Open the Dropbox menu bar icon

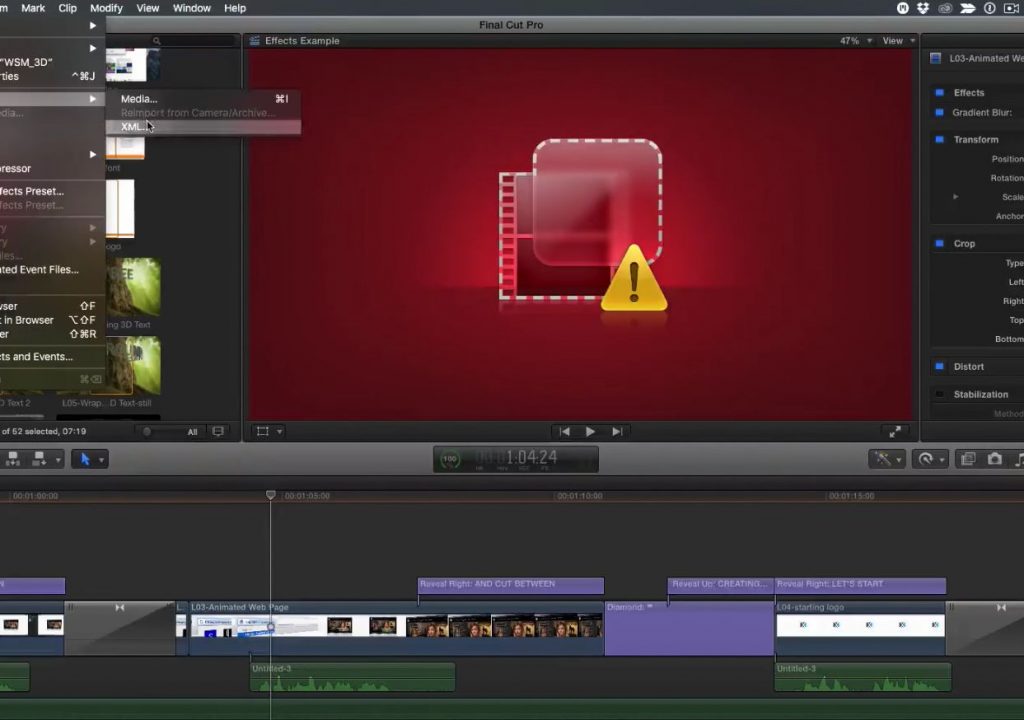coord(923,8)
